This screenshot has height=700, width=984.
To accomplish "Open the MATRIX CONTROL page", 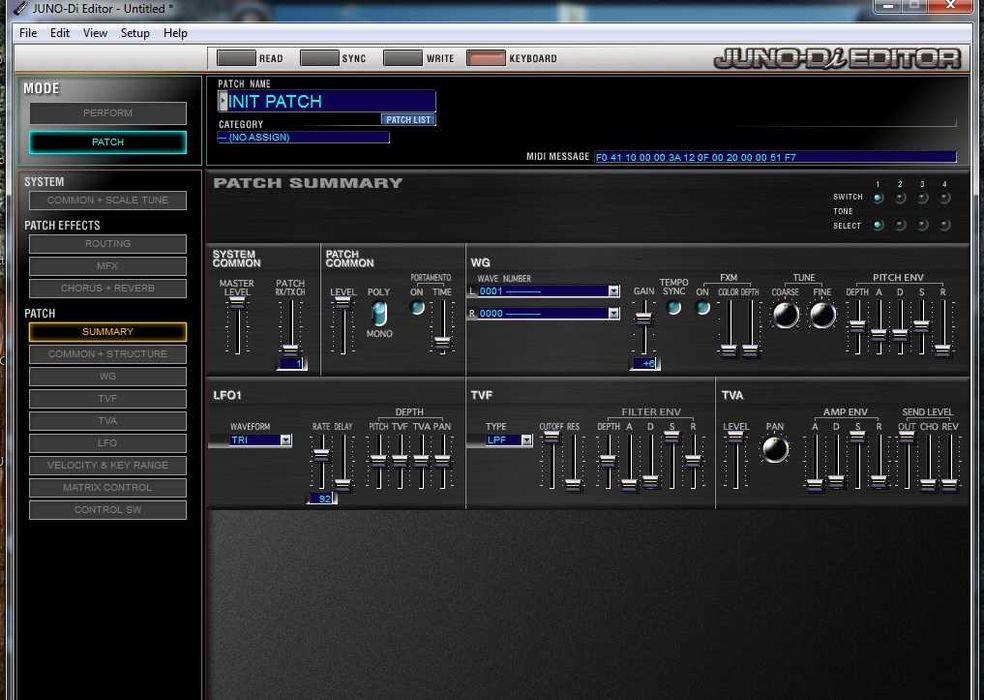I will (x=108, y=488).
